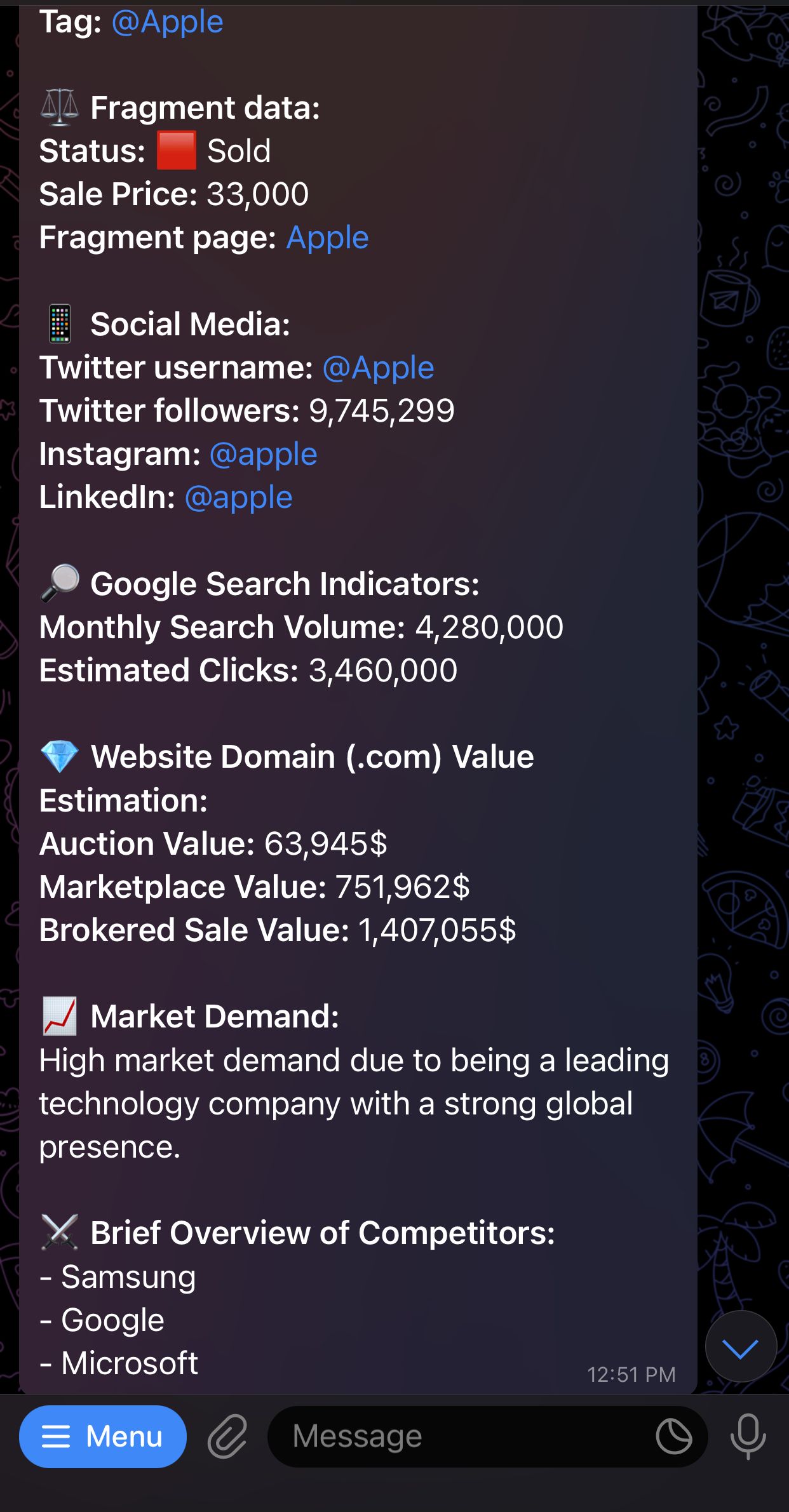This screenshot has height=1512, width=789.
Task: Tap the hamburger icon inside the Menu button
Action: click(57, 1436)
